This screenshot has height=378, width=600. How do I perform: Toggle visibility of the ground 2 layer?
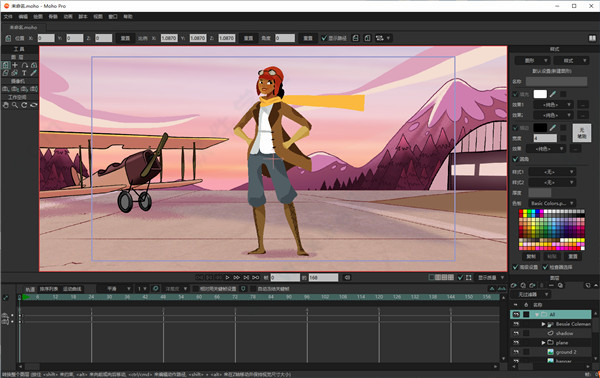coord(516,352)
